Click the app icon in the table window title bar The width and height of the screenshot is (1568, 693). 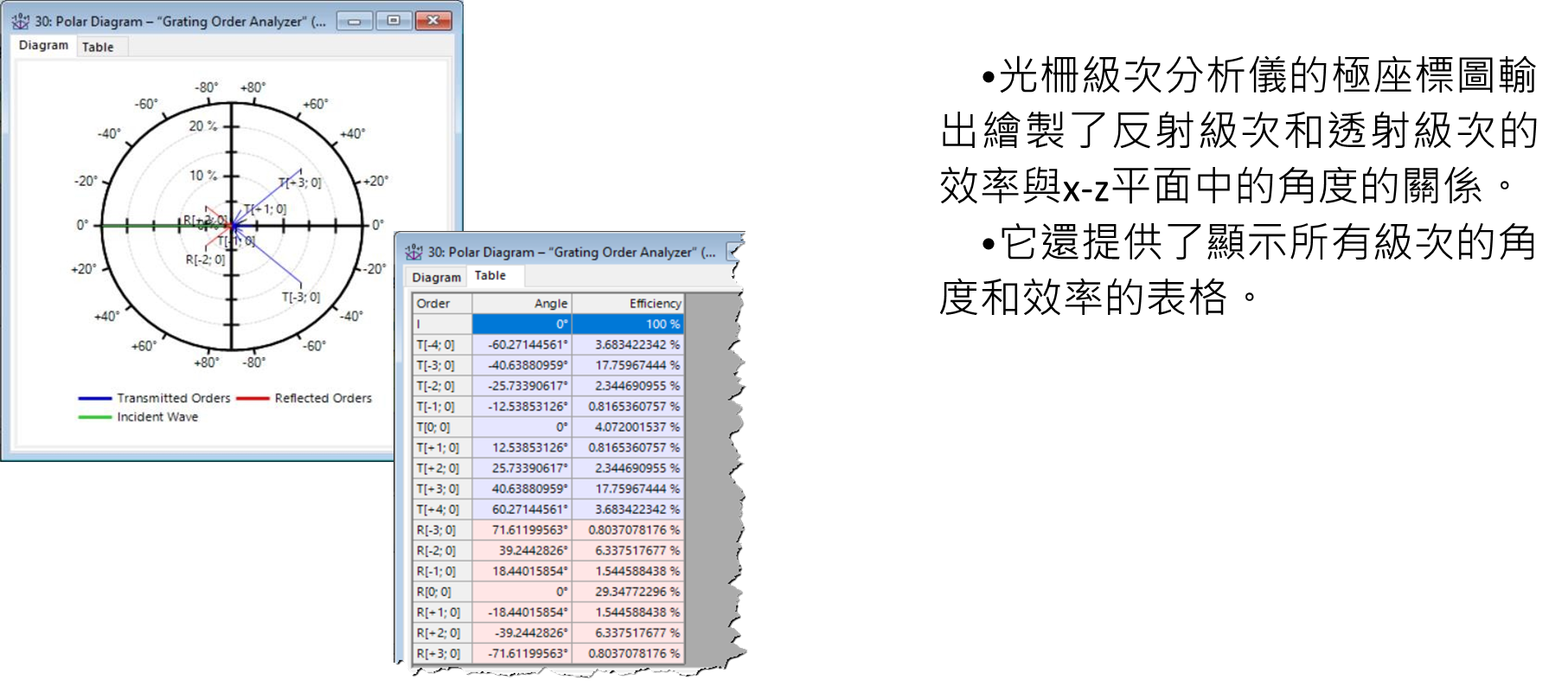(413, 252)
